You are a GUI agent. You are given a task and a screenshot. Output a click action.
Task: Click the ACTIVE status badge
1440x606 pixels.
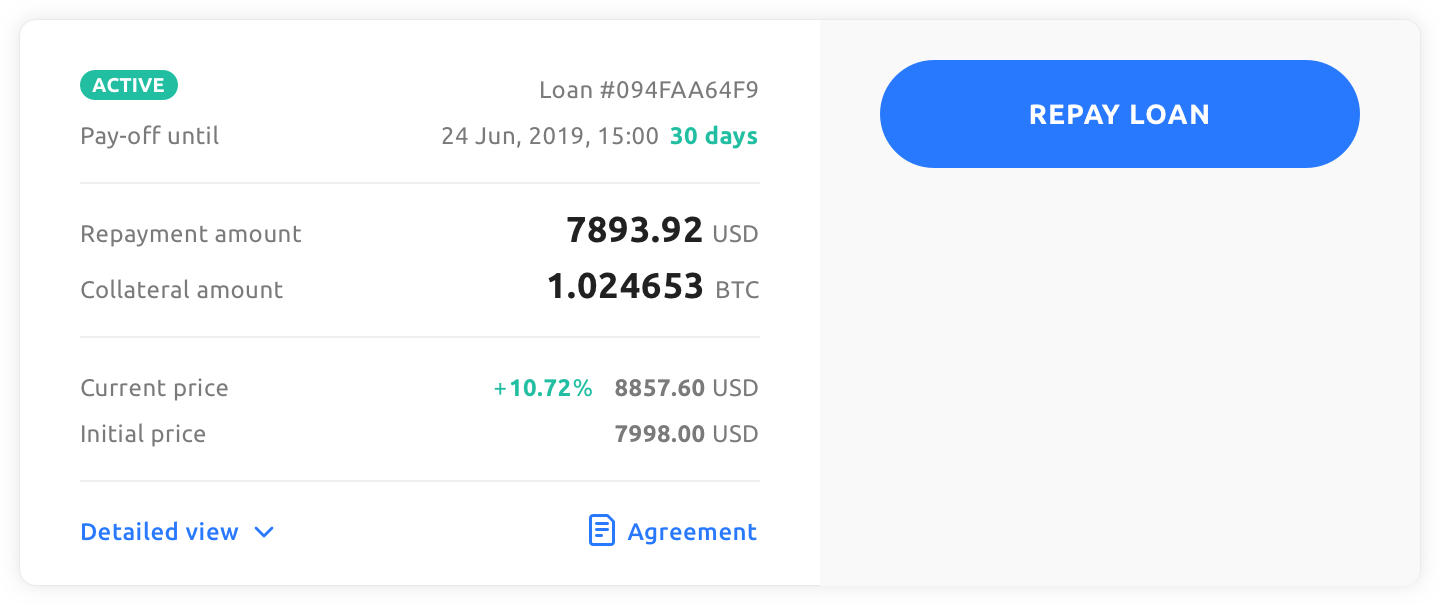coord(129,86)
